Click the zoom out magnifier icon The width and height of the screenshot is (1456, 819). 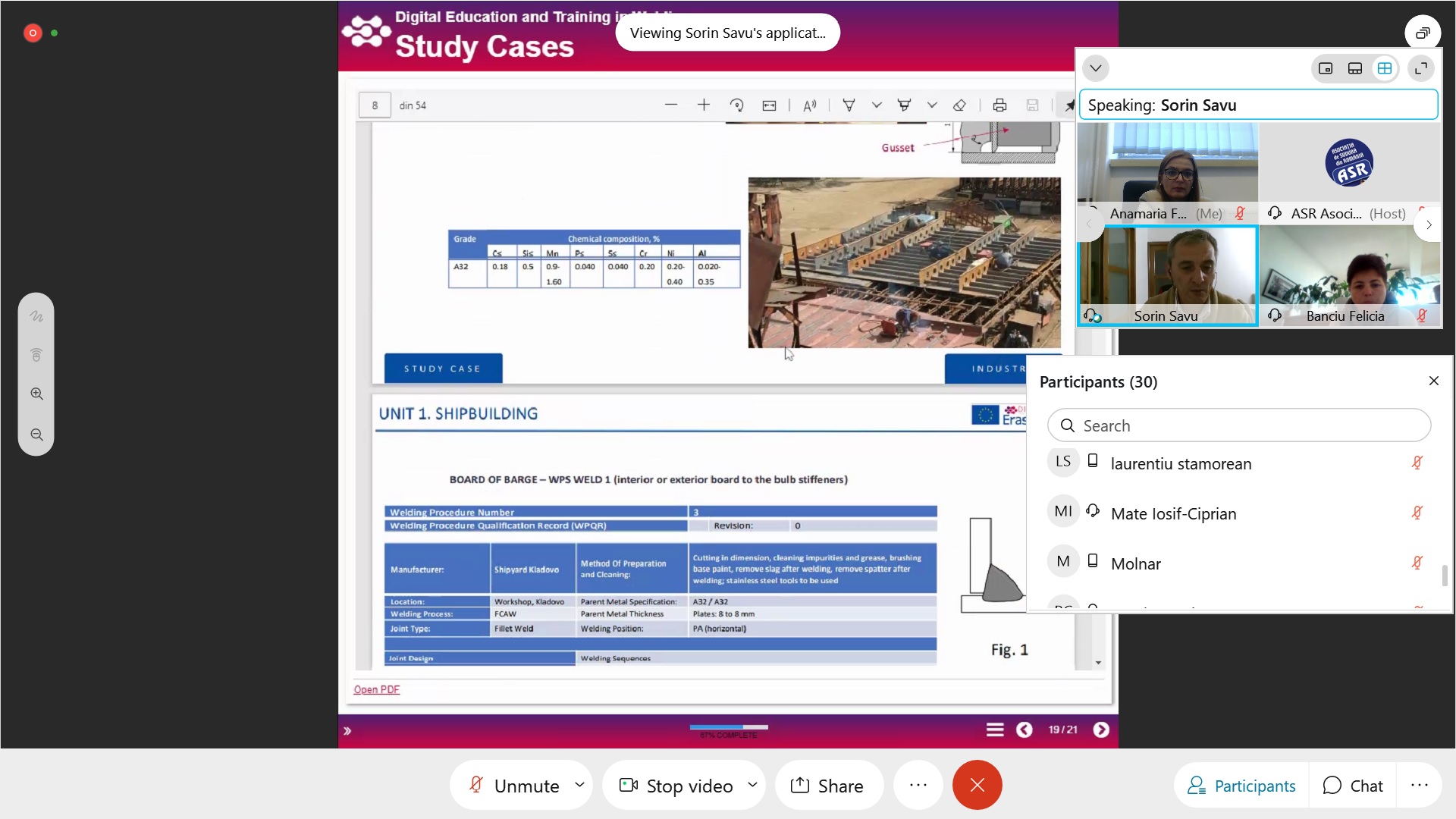36,435
